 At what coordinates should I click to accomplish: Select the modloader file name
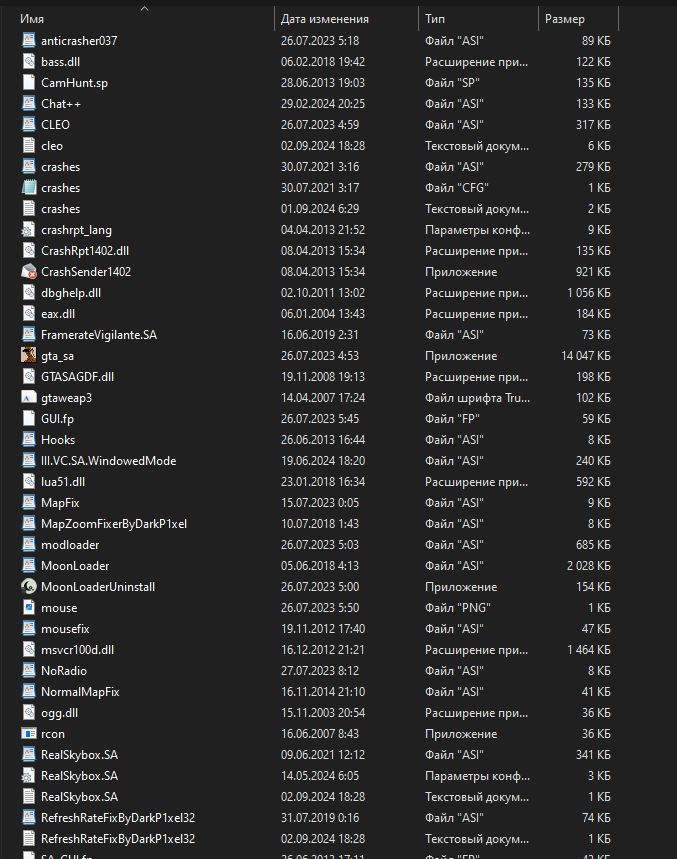tap(68, 545)
